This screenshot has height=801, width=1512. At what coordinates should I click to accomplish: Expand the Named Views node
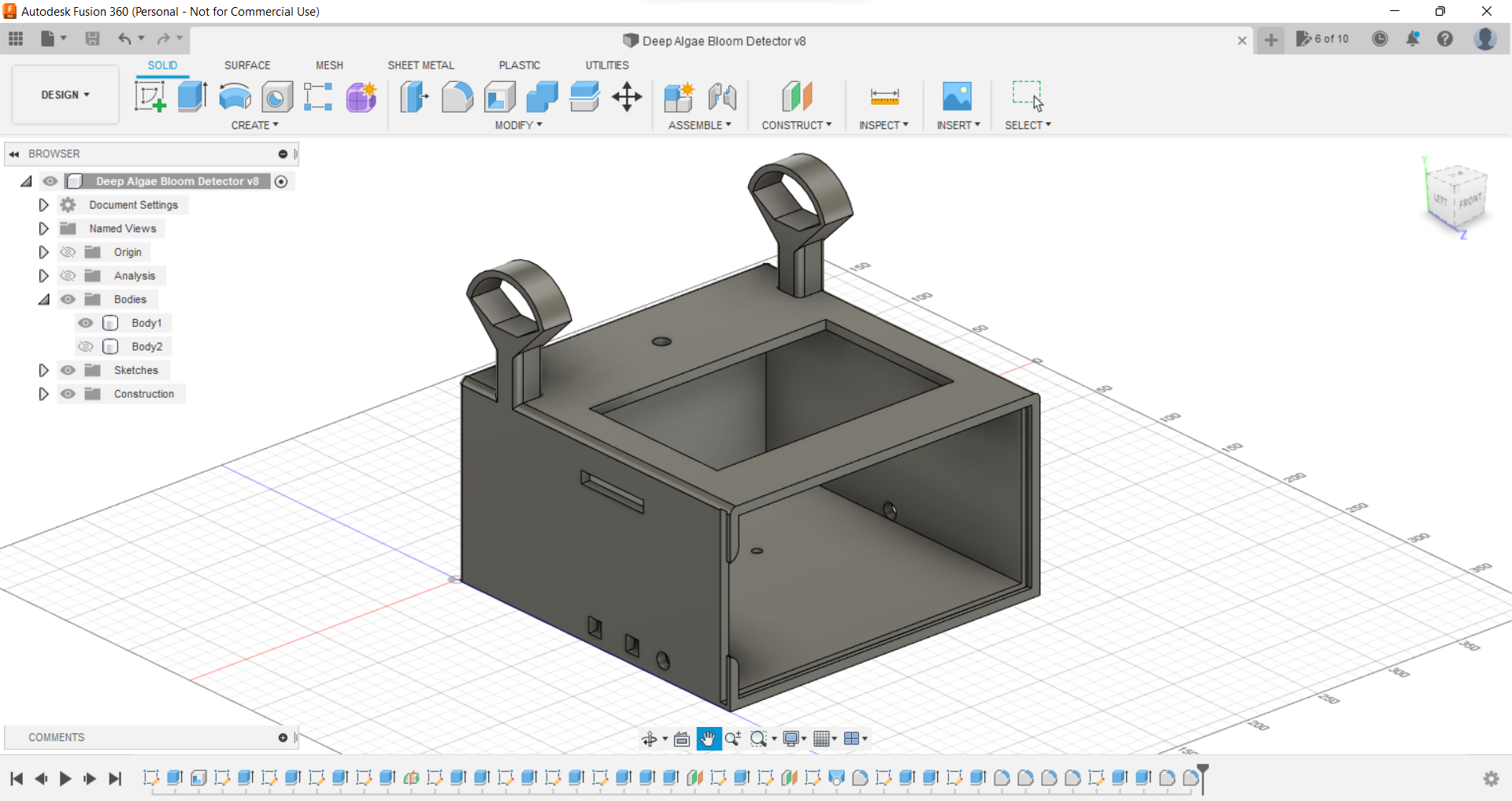tap(44, 228)
